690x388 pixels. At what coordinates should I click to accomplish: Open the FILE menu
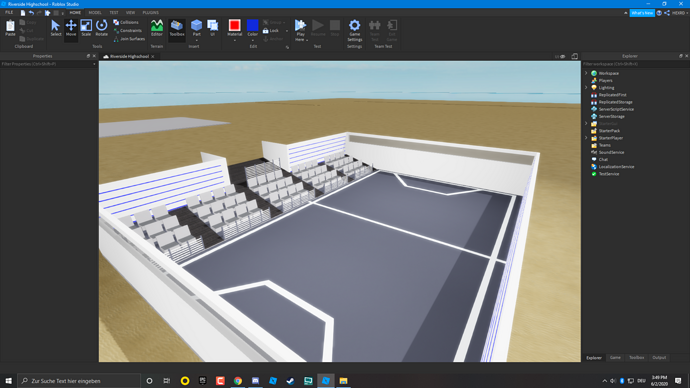point(9,13)
